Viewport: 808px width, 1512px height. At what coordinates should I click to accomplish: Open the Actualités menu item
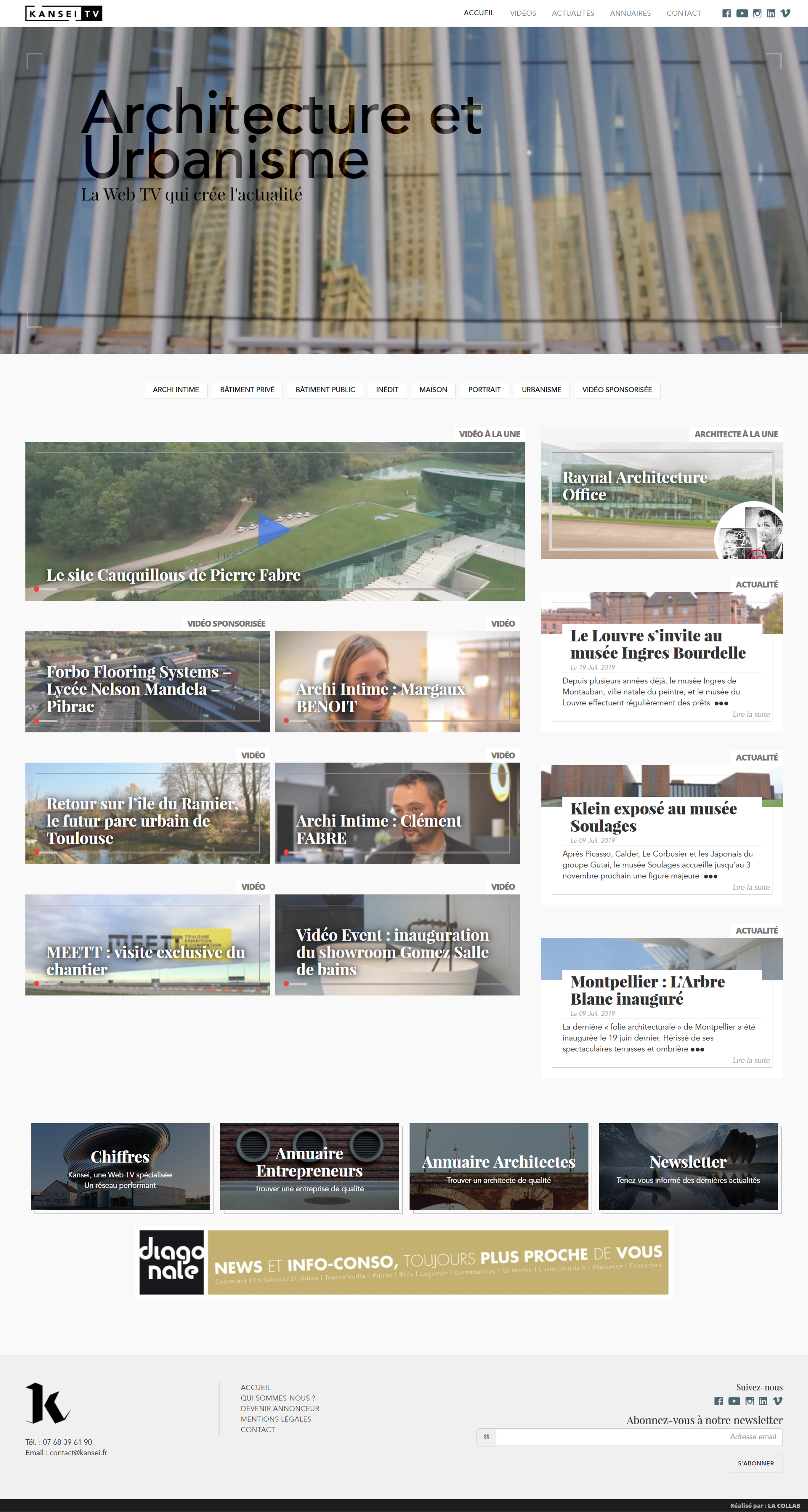(x=573, y=13)
